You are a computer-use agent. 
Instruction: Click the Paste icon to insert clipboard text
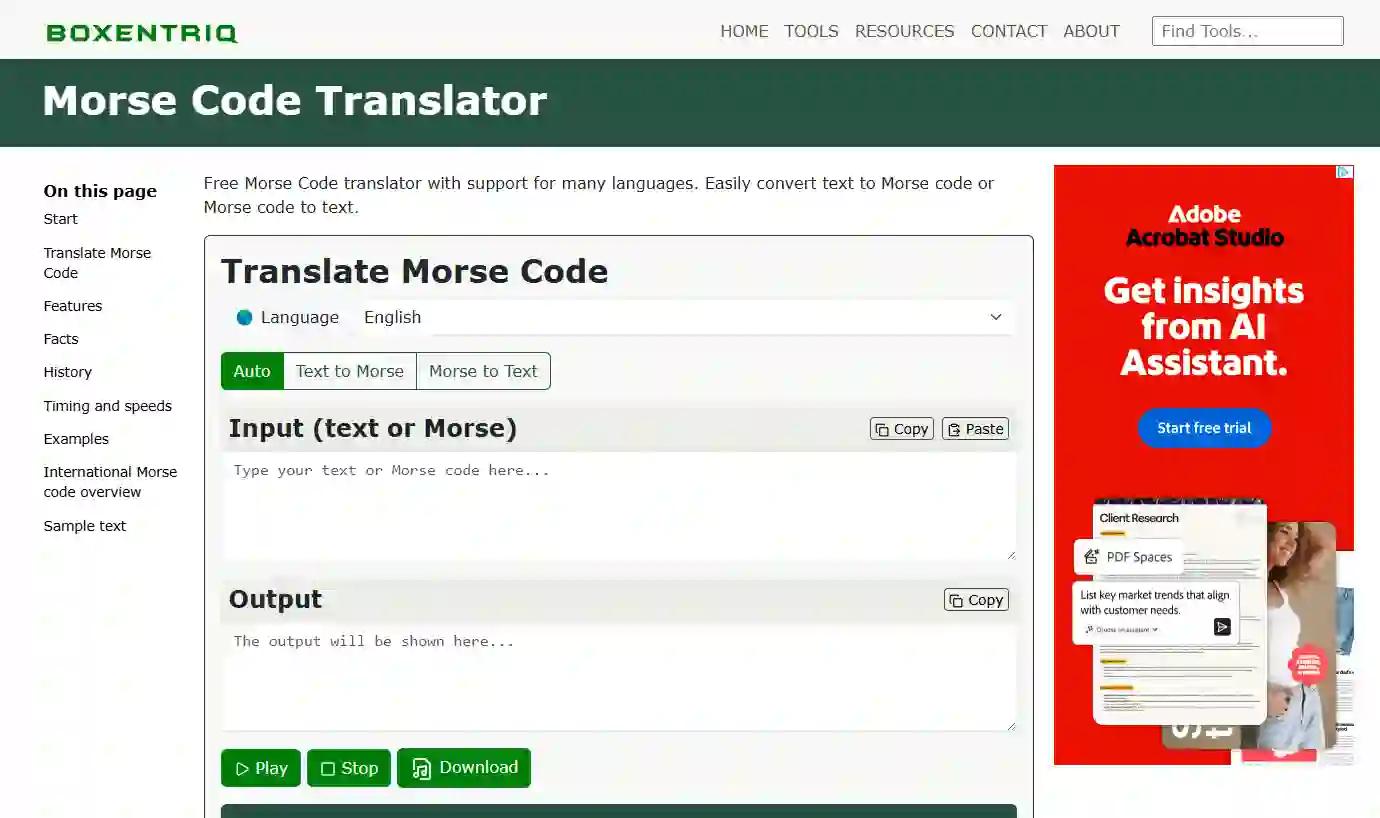pyautogui.click(x=974, y=428)
